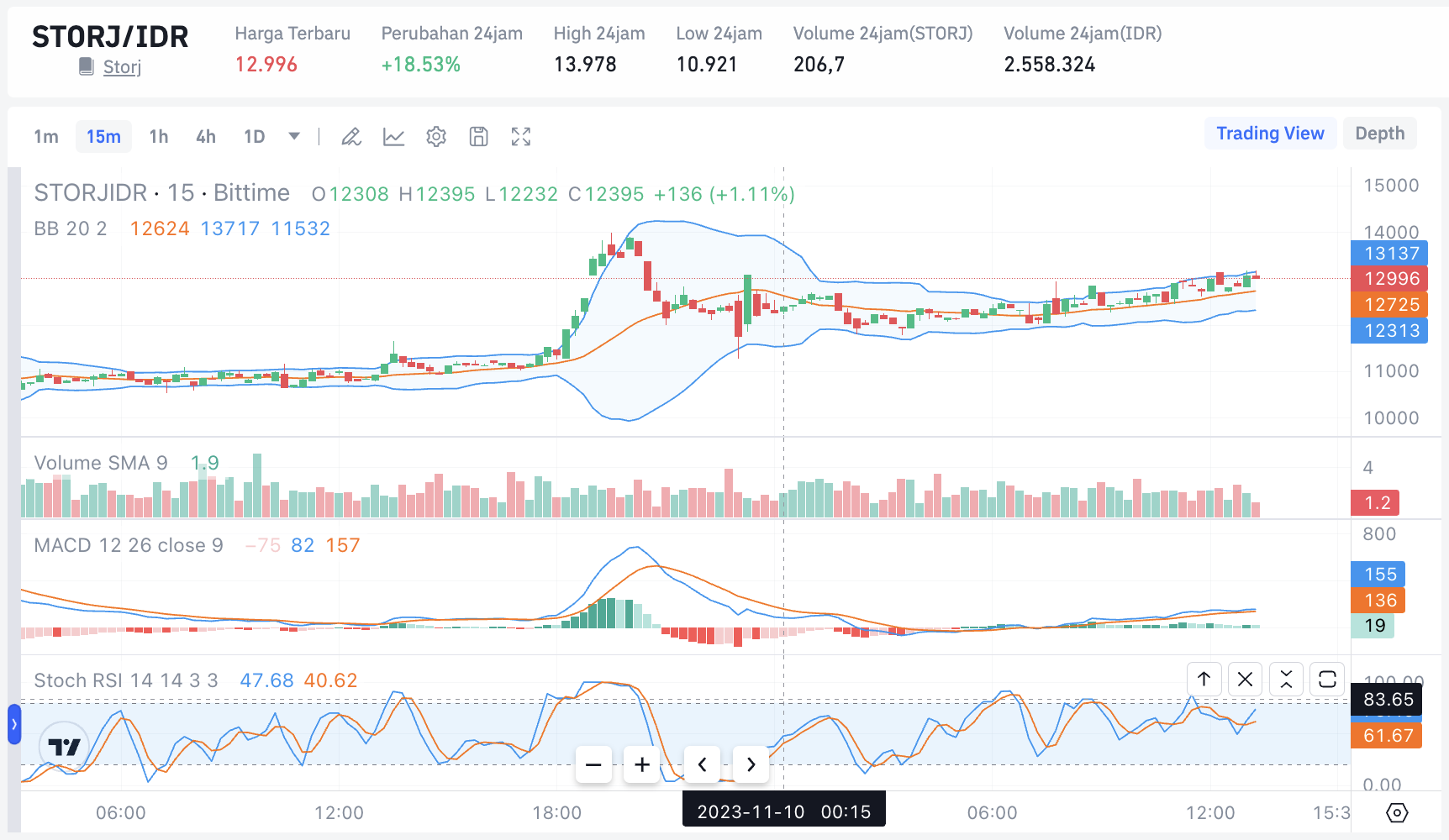Image resolution: width=1449 pixels, height=840 pixels.
Task: Toggle fullscreen chart mode
Action: tap(521, 136)
